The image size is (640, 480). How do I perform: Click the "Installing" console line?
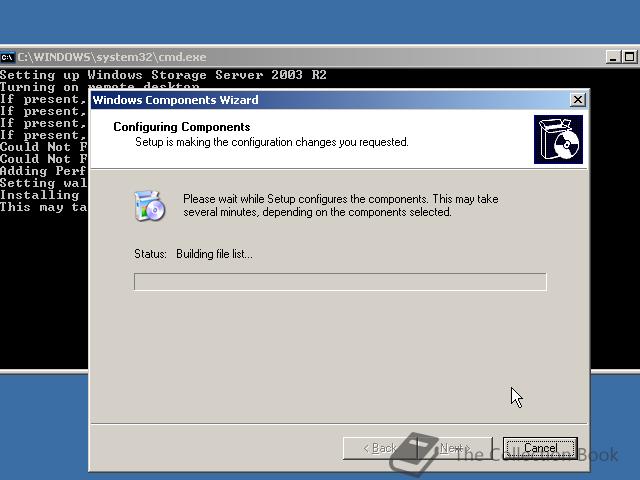(40, 195)
